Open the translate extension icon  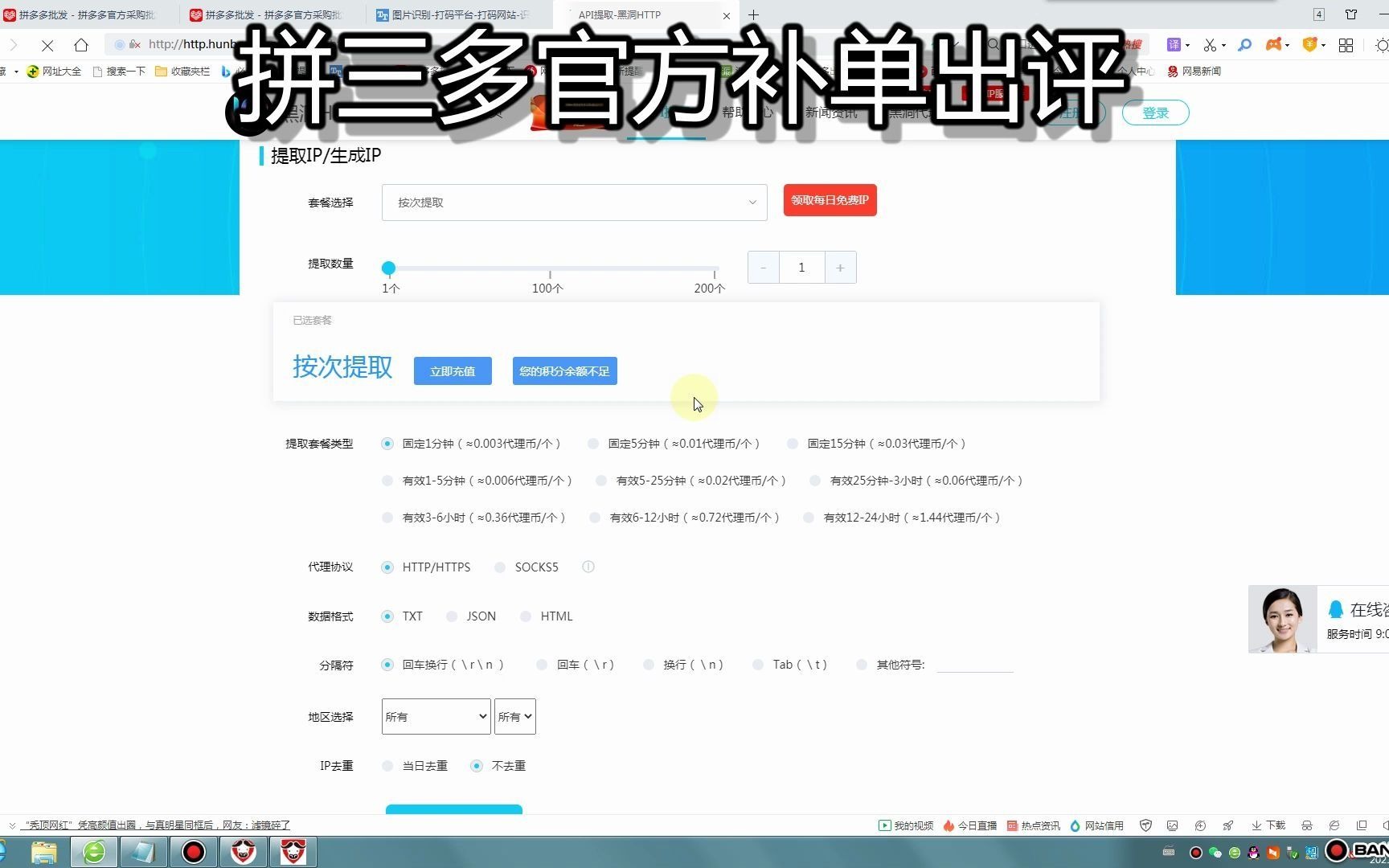point(1174,45)
